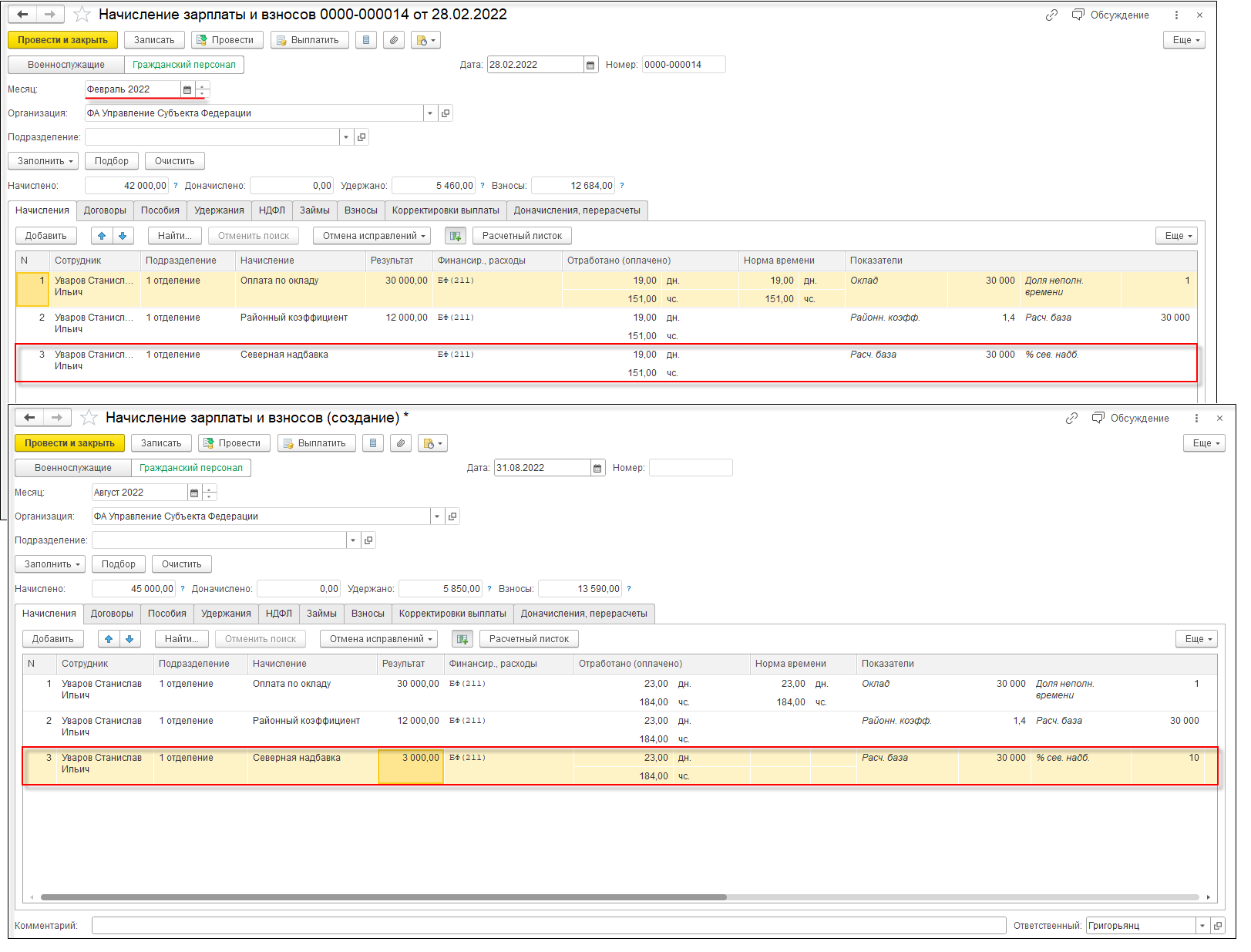Copy link icon in bottom creation window
This screenshot has height=952, width=1251.
click(1071, 418)
